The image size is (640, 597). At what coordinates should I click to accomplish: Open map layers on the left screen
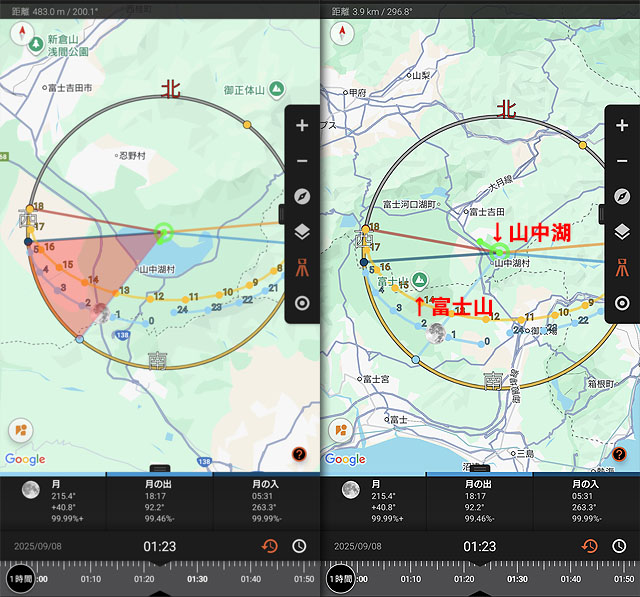302,232
